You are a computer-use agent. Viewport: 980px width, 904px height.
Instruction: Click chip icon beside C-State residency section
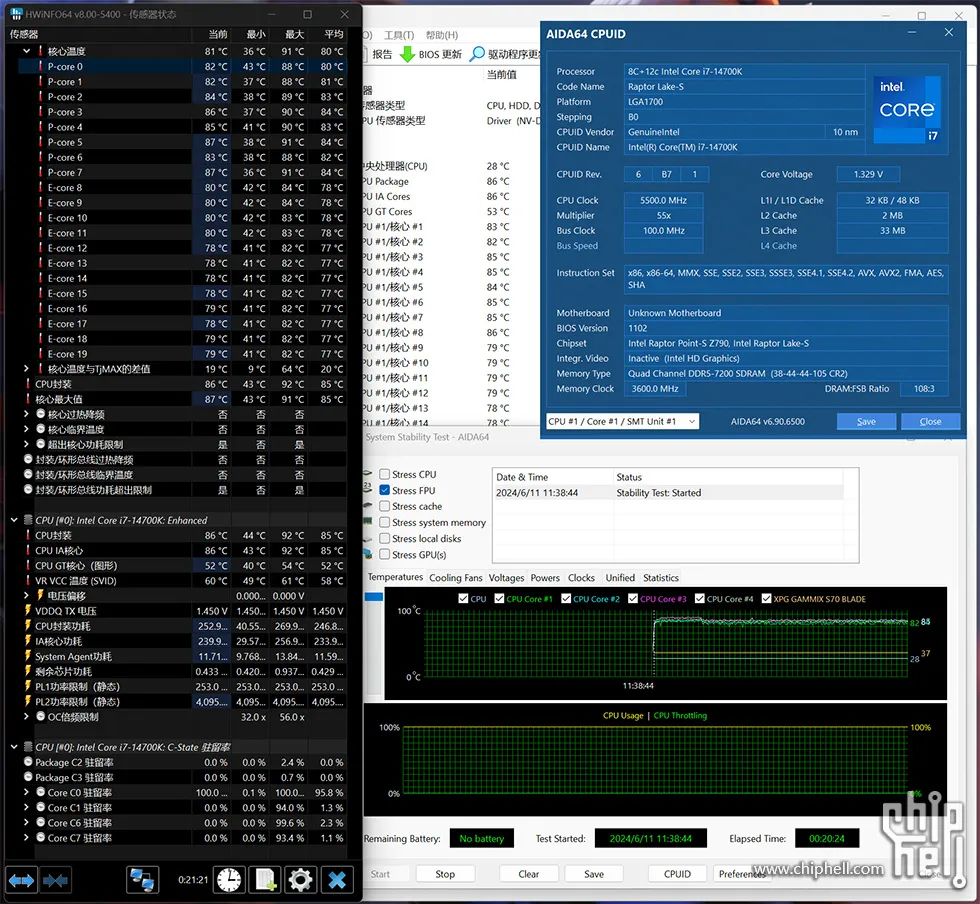28,747
